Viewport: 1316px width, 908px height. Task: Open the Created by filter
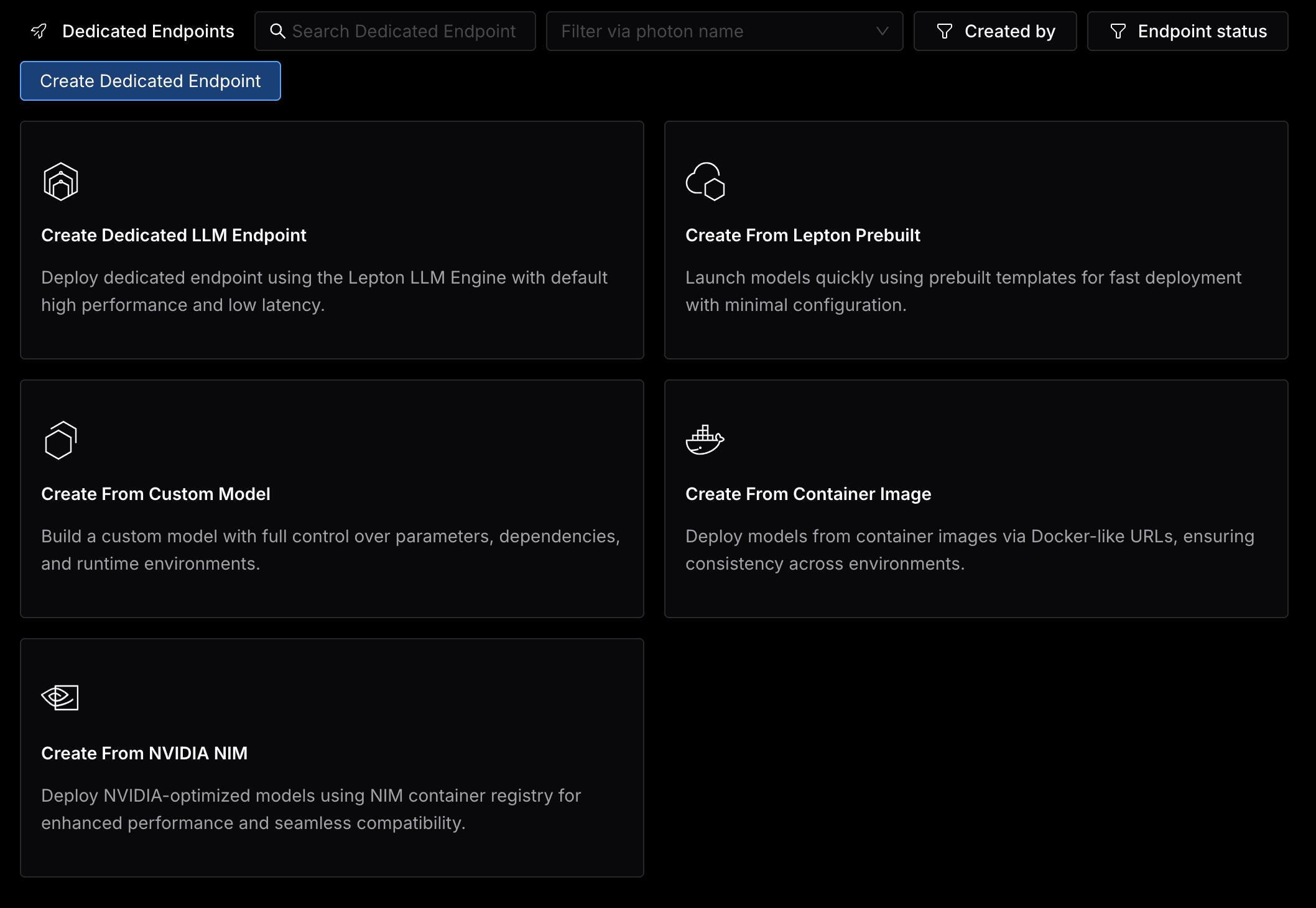tap(995, 31)
